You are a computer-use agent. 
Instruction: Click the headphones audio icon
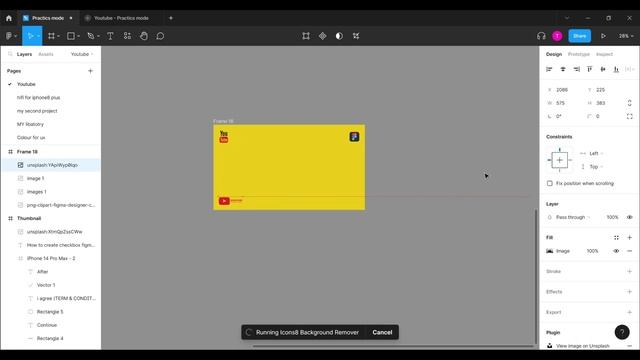[x=541, y=36]
